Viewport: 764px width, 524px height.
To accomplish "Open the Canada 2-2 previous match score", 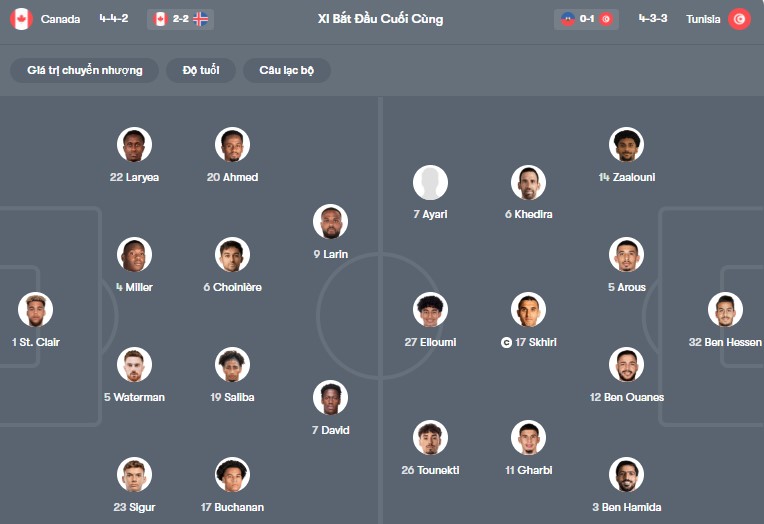I will [180, 19].
